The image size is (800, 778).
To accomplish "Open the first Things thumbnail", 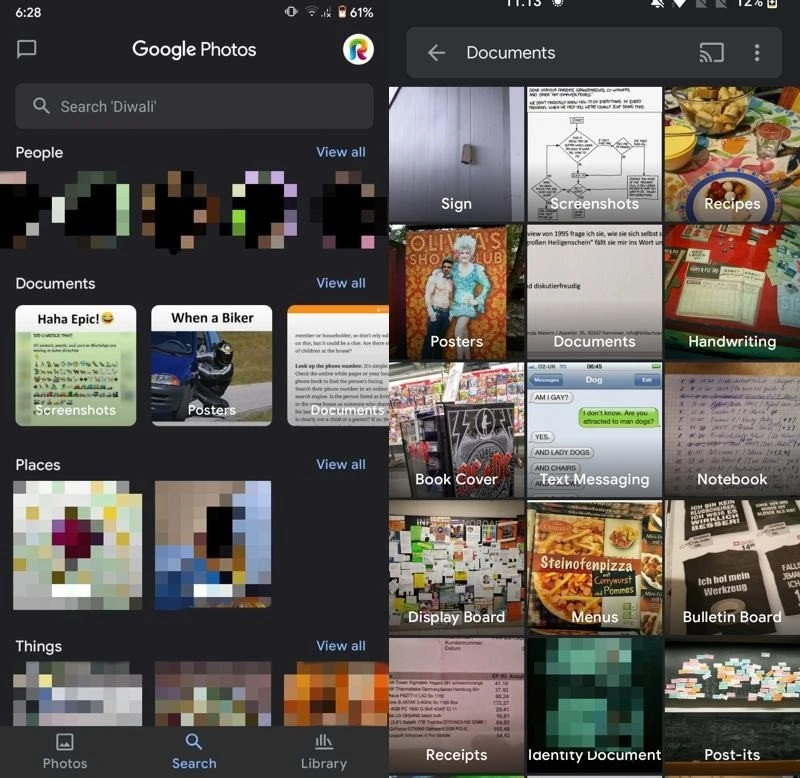I will [x=78, y=694].
